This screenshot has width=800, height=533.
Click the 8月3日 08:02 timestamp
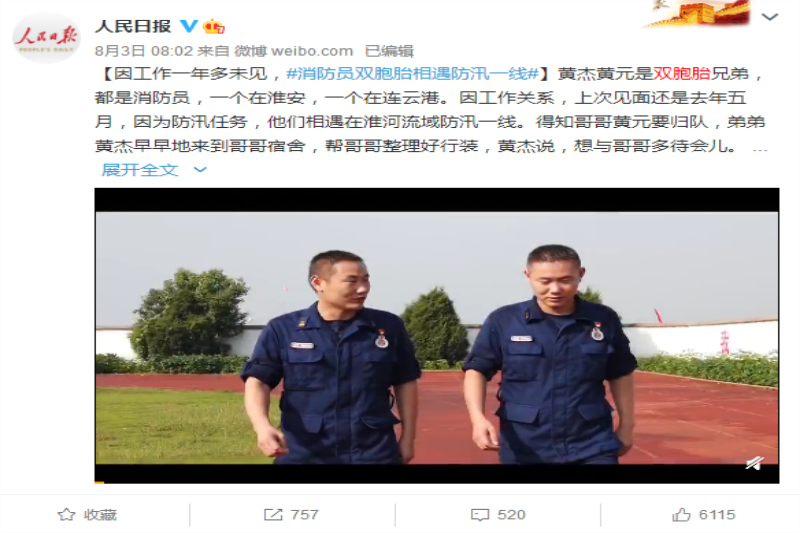[x=144, y=51]
